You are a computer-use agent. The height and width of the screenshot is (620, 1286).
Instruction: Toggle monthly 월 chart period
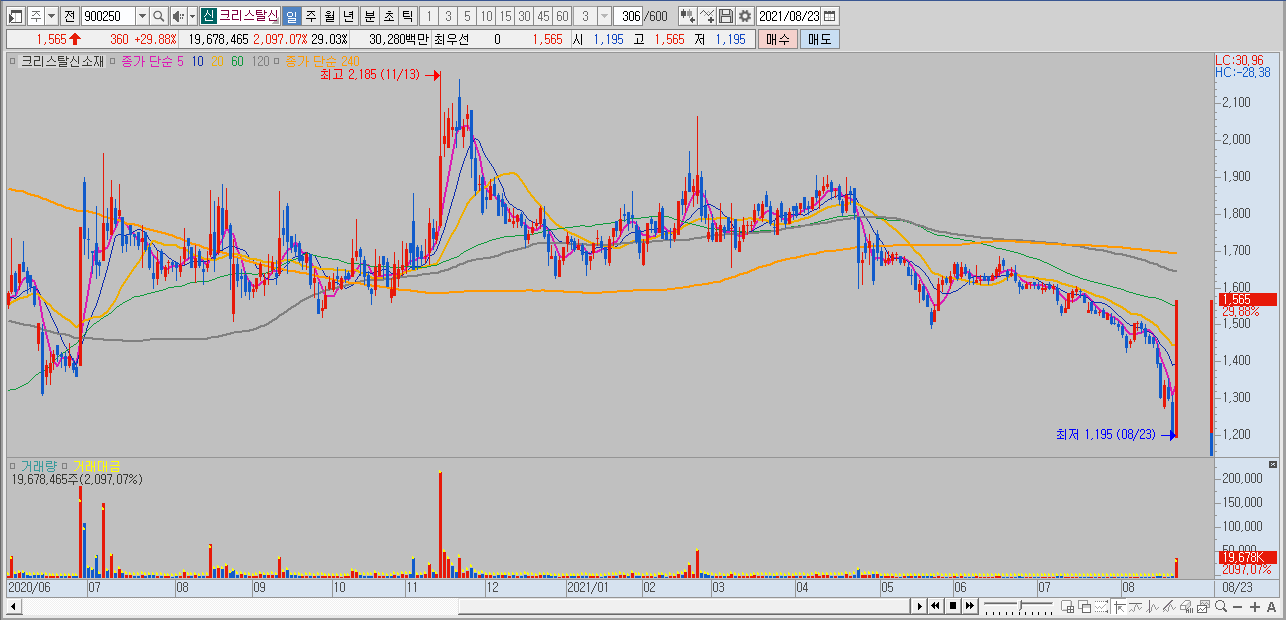point(331,16)
